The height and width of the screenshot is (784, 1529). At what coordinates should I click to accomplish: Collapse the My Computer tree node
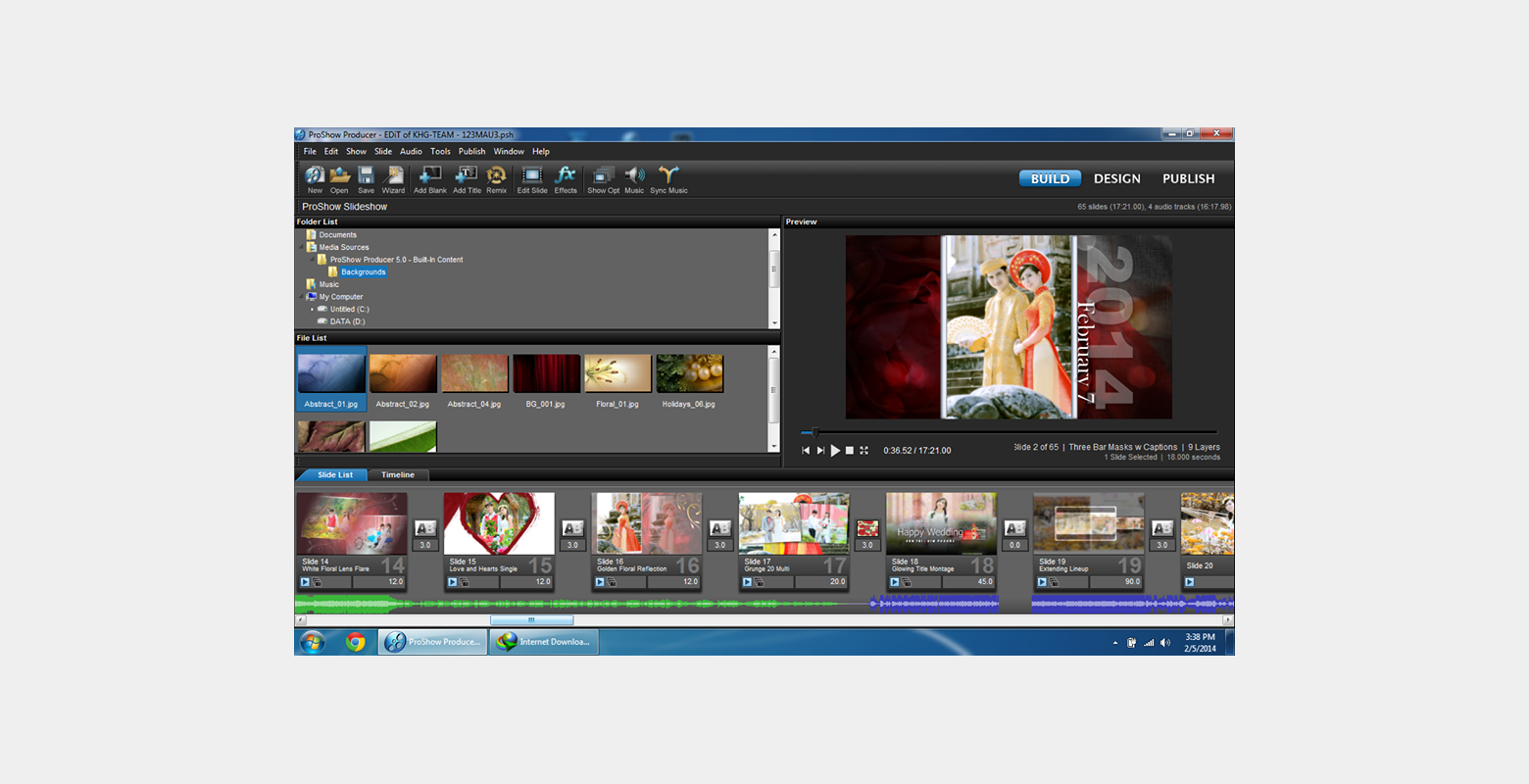pos(303,297)
